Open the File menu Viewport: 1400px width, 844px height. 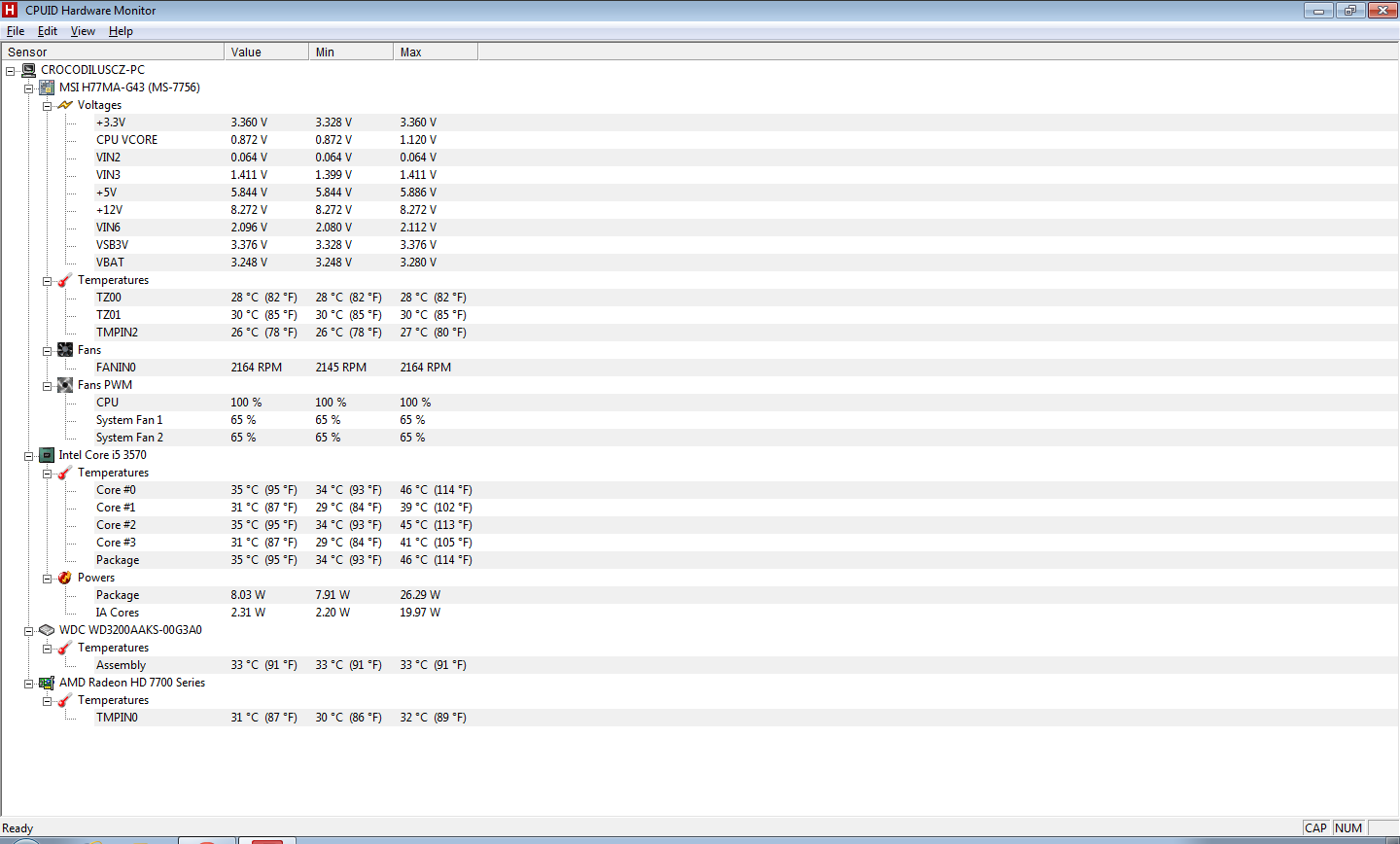16,31
